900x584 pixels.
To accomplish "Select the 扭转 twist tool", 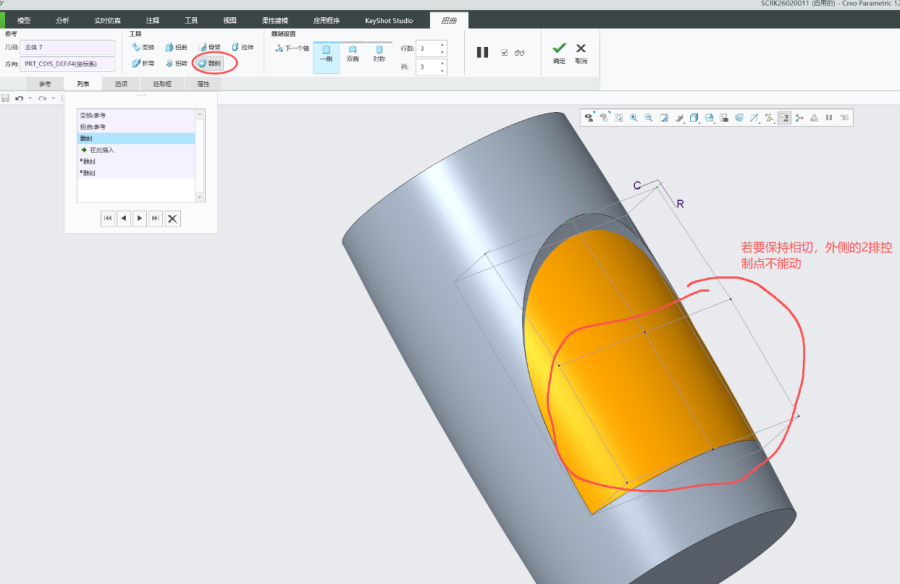I will point(176,63).
